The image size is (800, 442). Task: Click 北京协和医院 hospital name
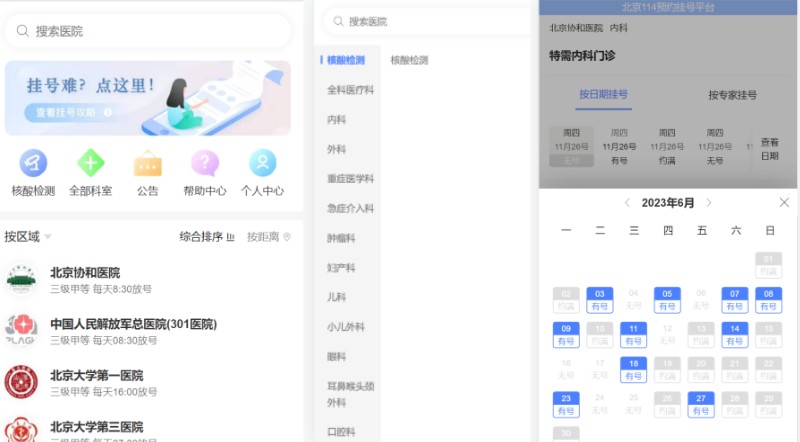[x=85, y=273]
